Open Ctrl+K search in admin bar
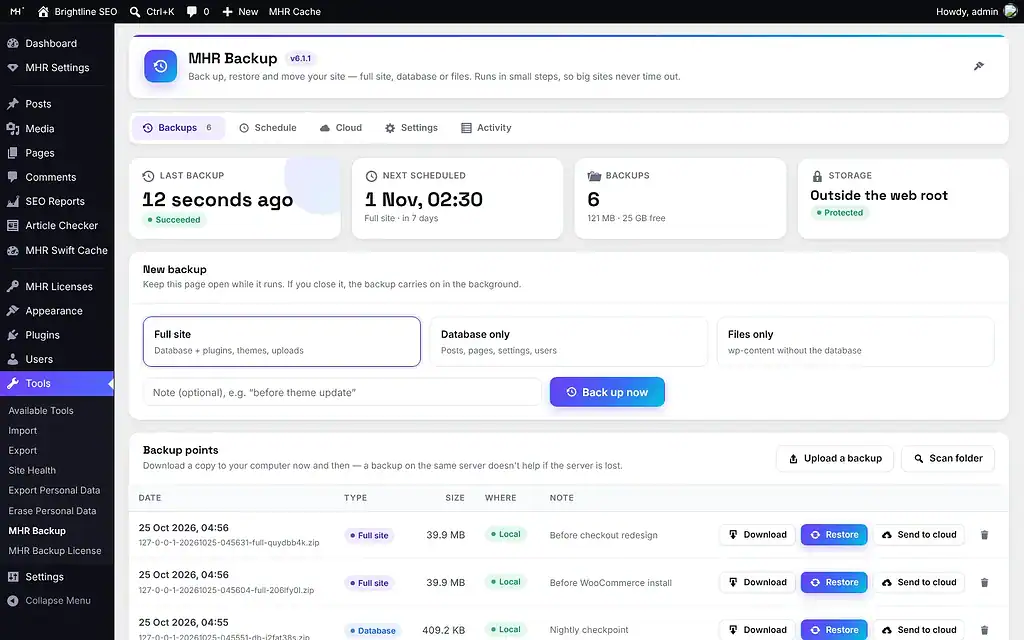 pos(152,11)
